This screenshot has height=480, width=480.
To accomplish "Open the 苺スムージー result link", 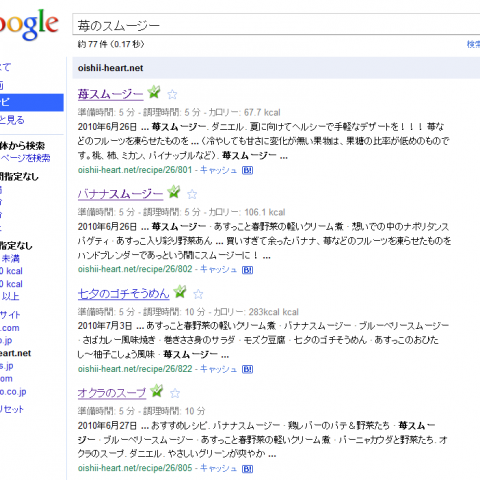I will (110, 94).
